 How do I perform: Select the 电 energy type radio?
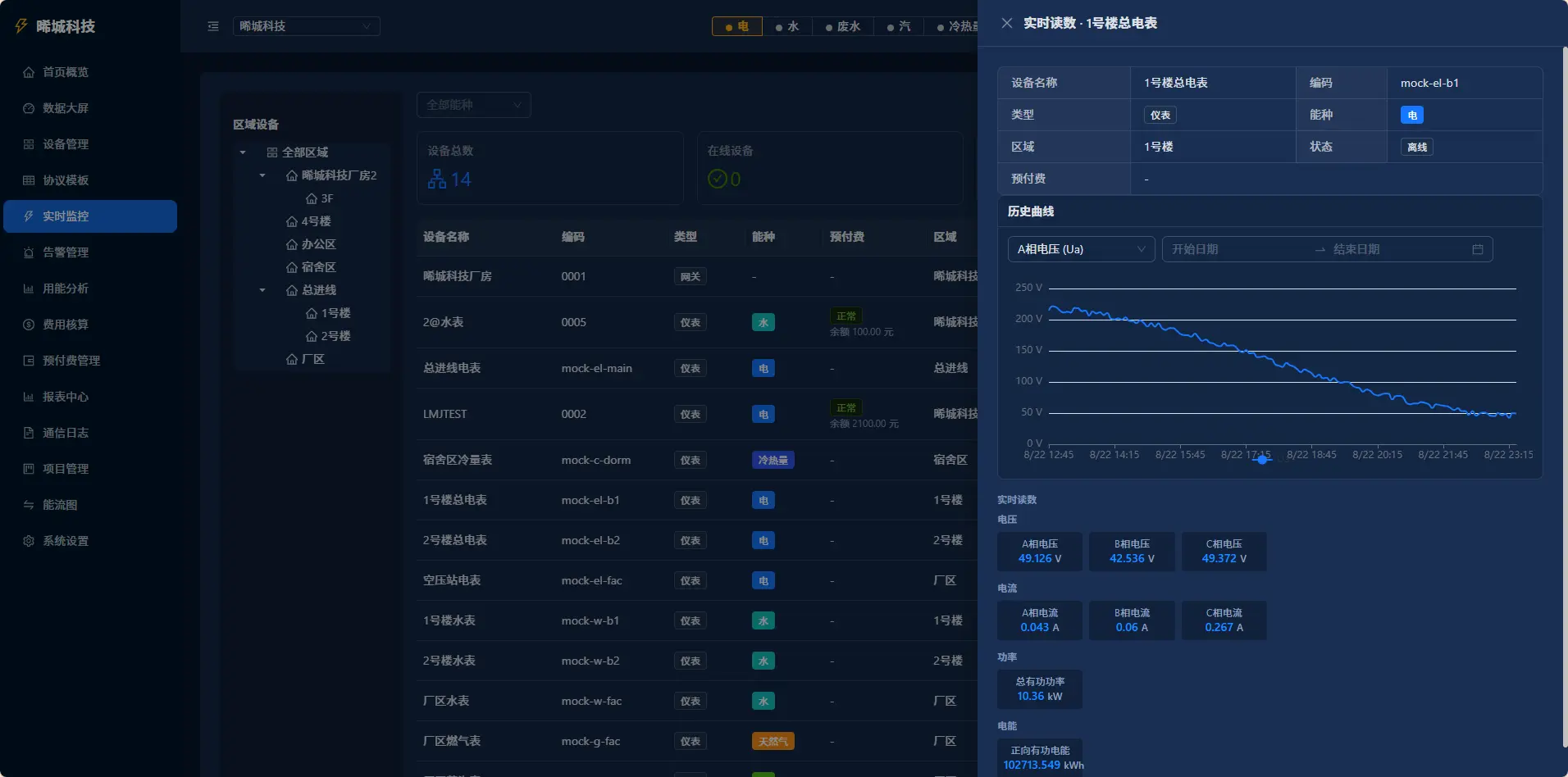click(x=737, y=26)
